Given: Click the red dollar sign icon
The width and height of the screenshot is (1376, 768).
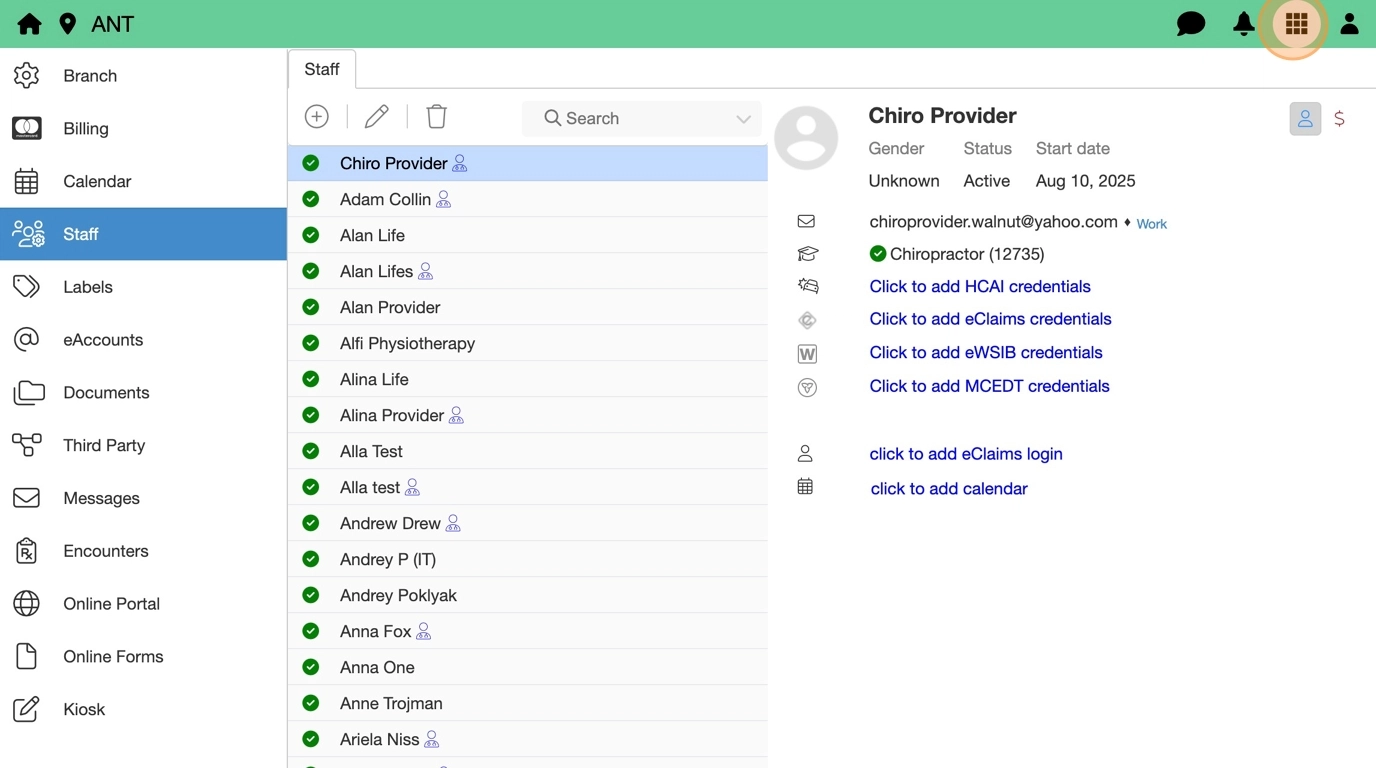Looking at the screenshot, I should [x=1339, y=119].
